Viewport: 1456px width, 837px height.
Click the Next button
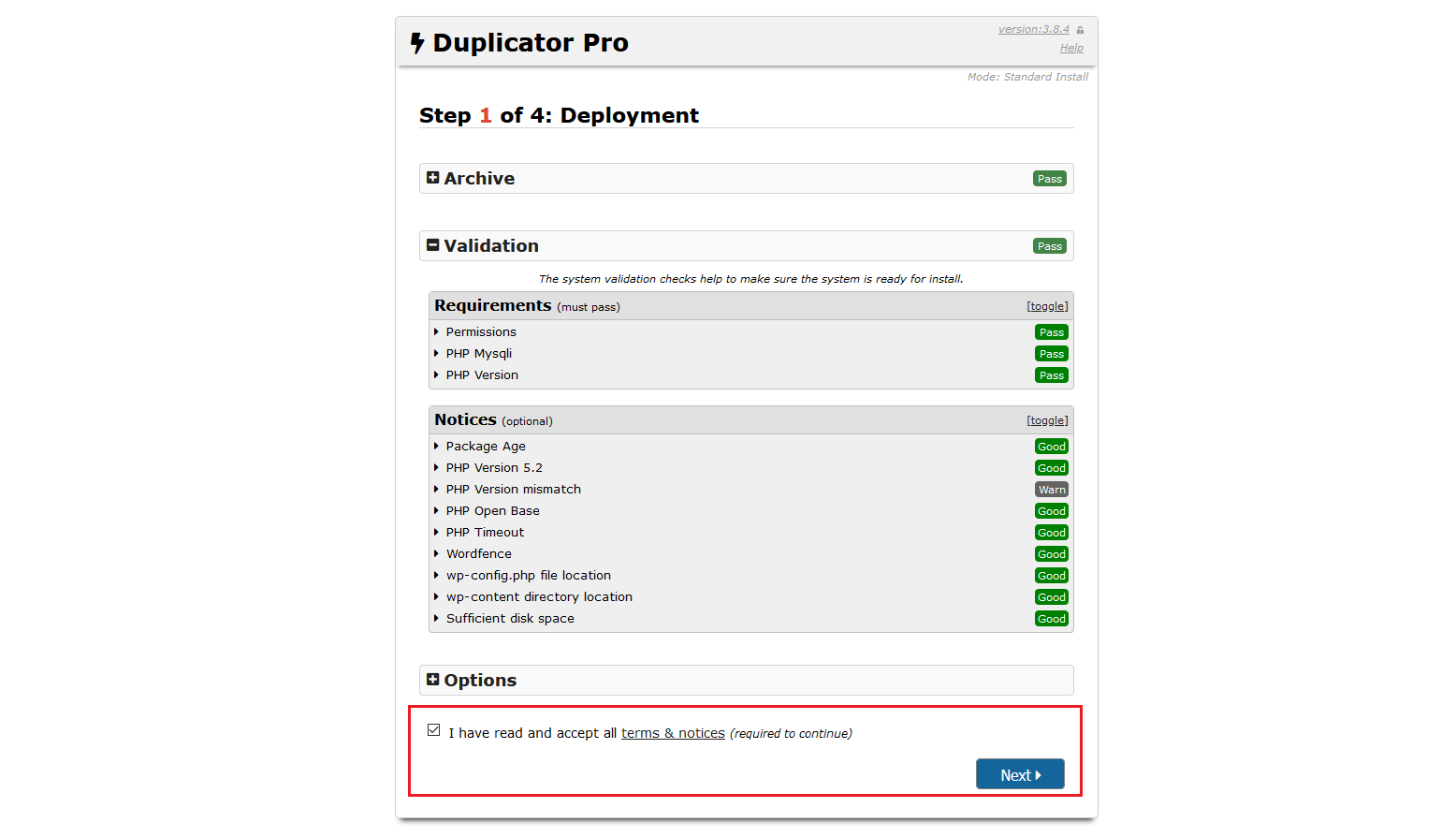[x=1020, y=774]
